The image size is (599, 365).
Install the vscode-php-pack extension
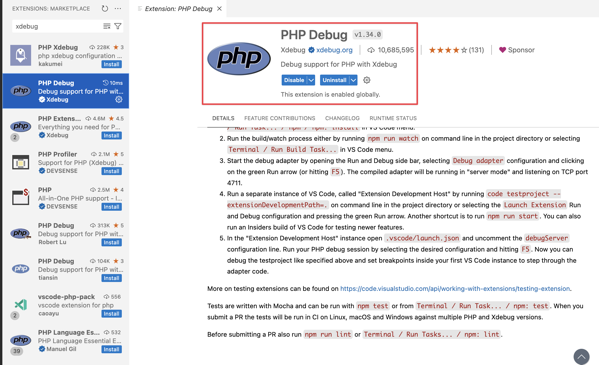[112, 314]
